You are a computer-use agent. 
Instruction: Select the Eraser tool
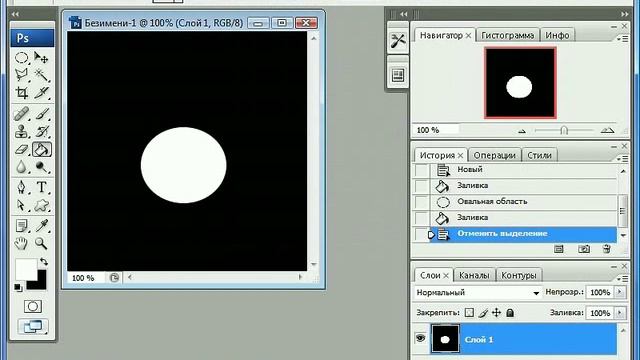pos(22,149)
